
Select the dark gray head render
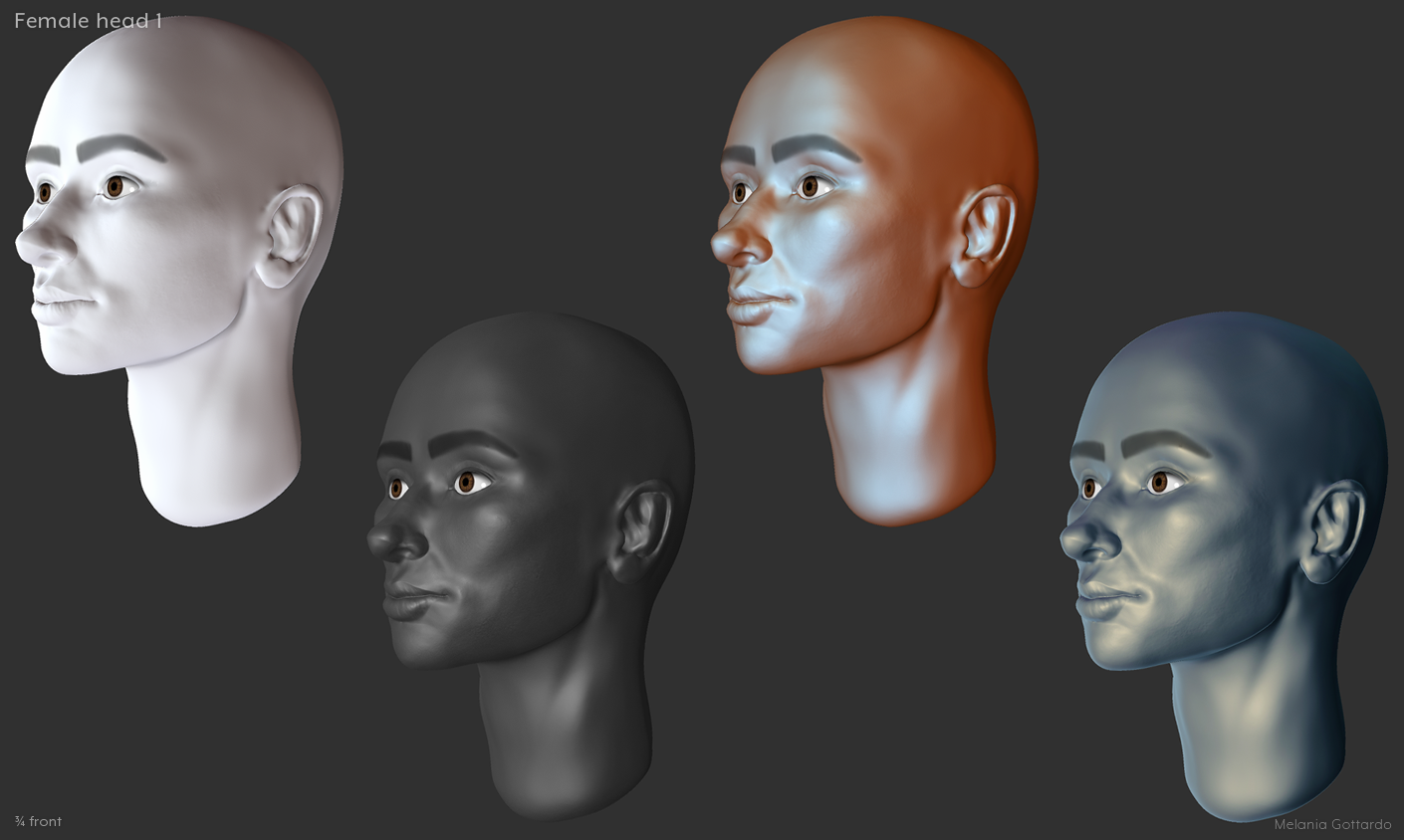pos(531,564)
